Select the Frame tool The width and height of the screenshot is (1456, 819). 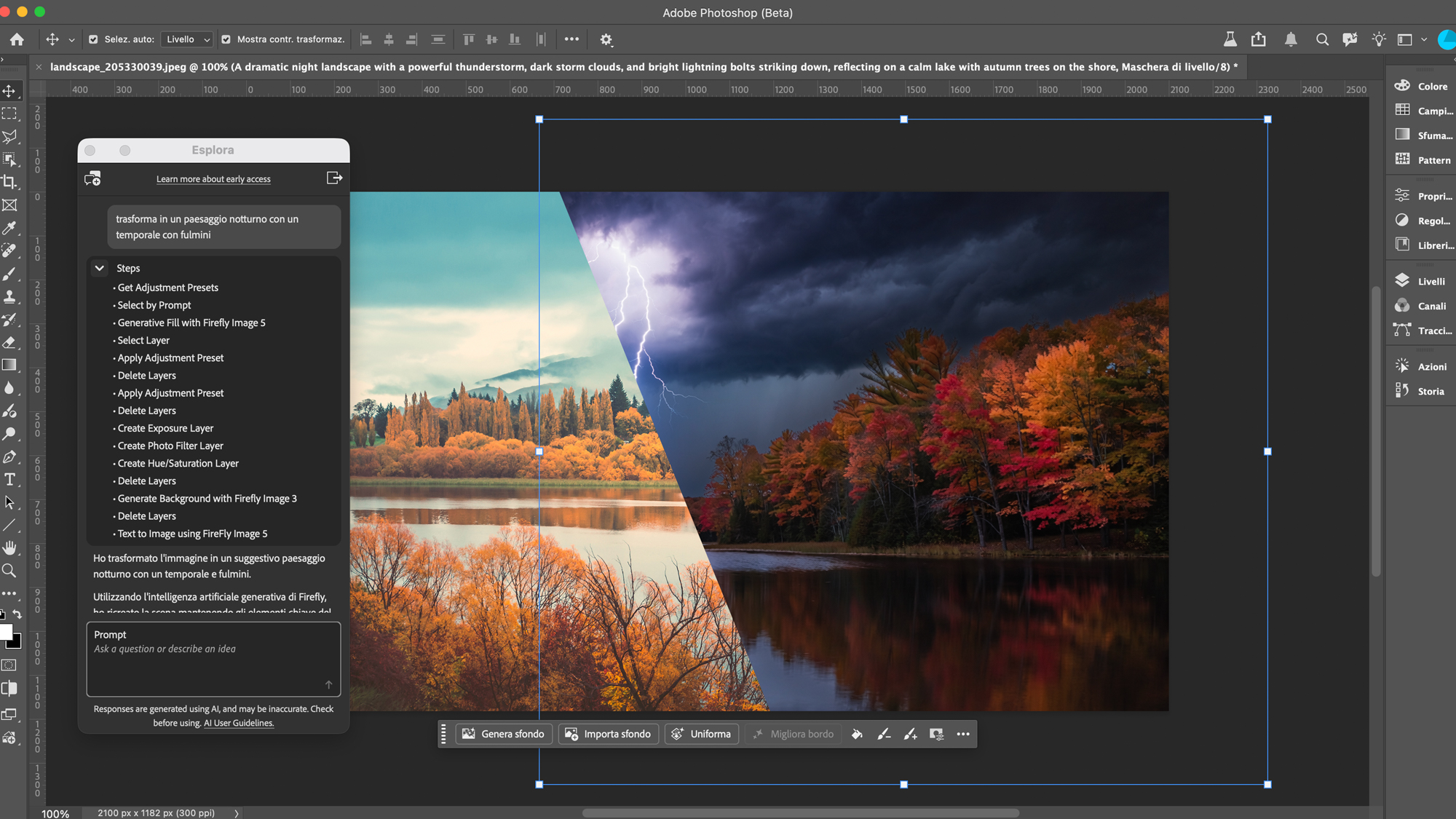coord(9,205)
